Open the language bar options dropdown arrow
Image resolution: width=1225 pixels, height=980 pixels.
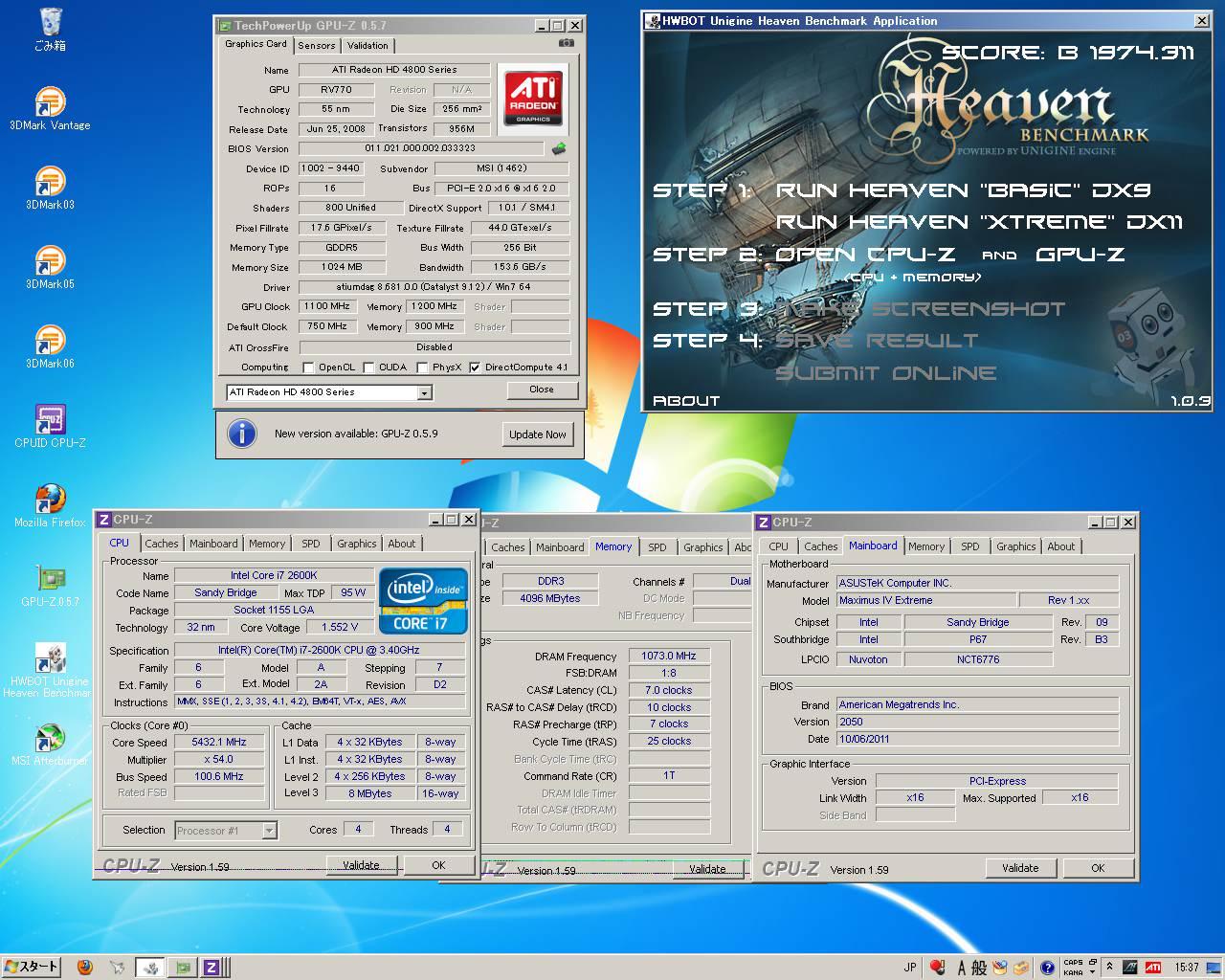coord(1090,972)
